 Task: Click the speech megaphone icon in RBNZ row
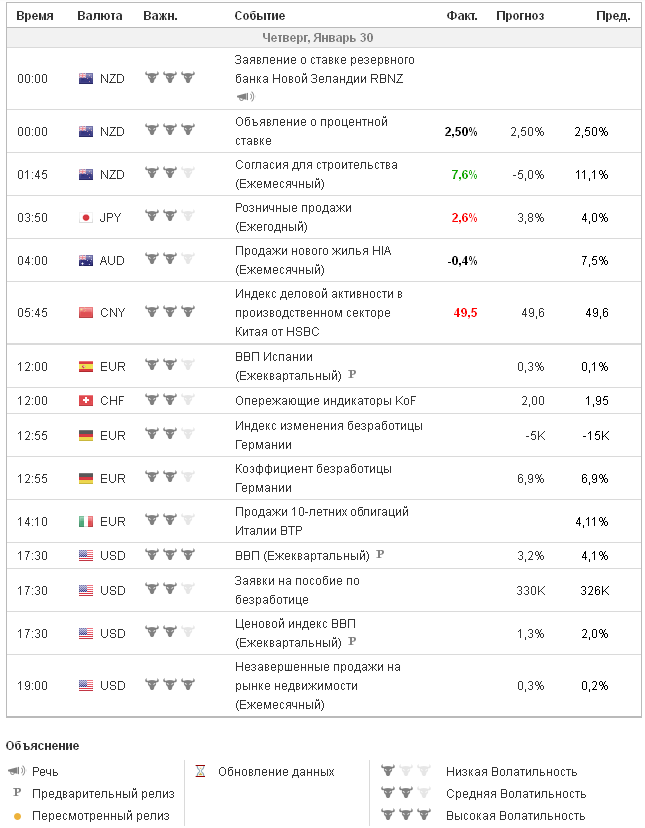point(245,97)
